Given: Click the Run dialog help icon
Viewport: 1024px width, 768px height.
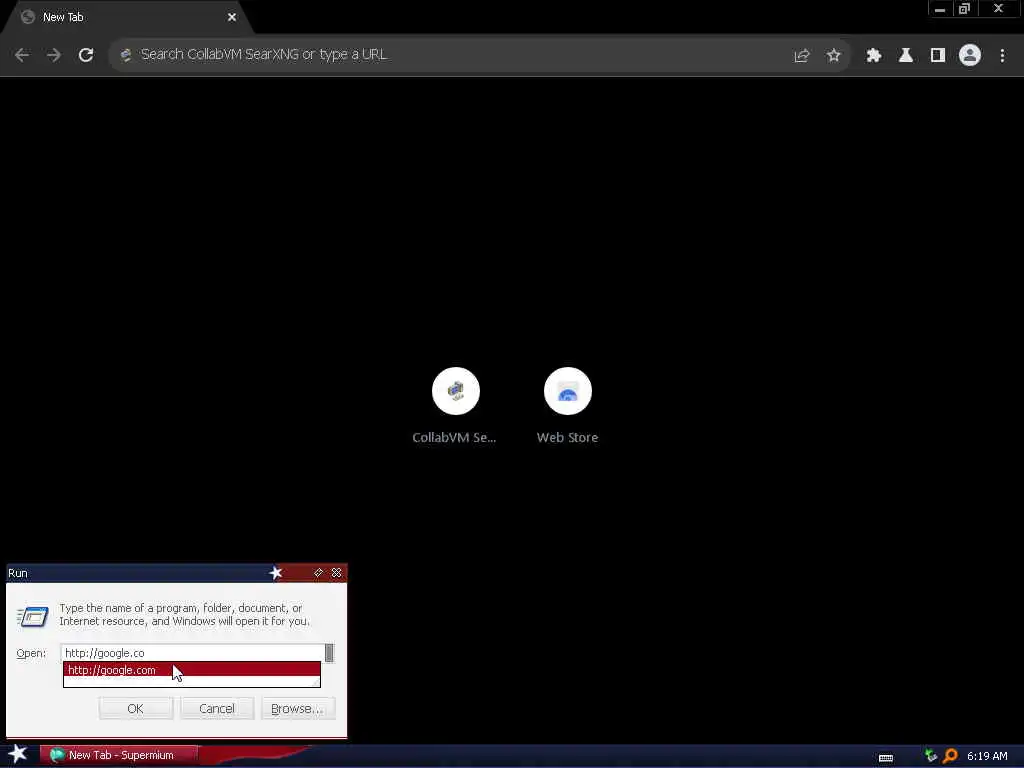Looking at the screenshot, I should coord(318,573).
